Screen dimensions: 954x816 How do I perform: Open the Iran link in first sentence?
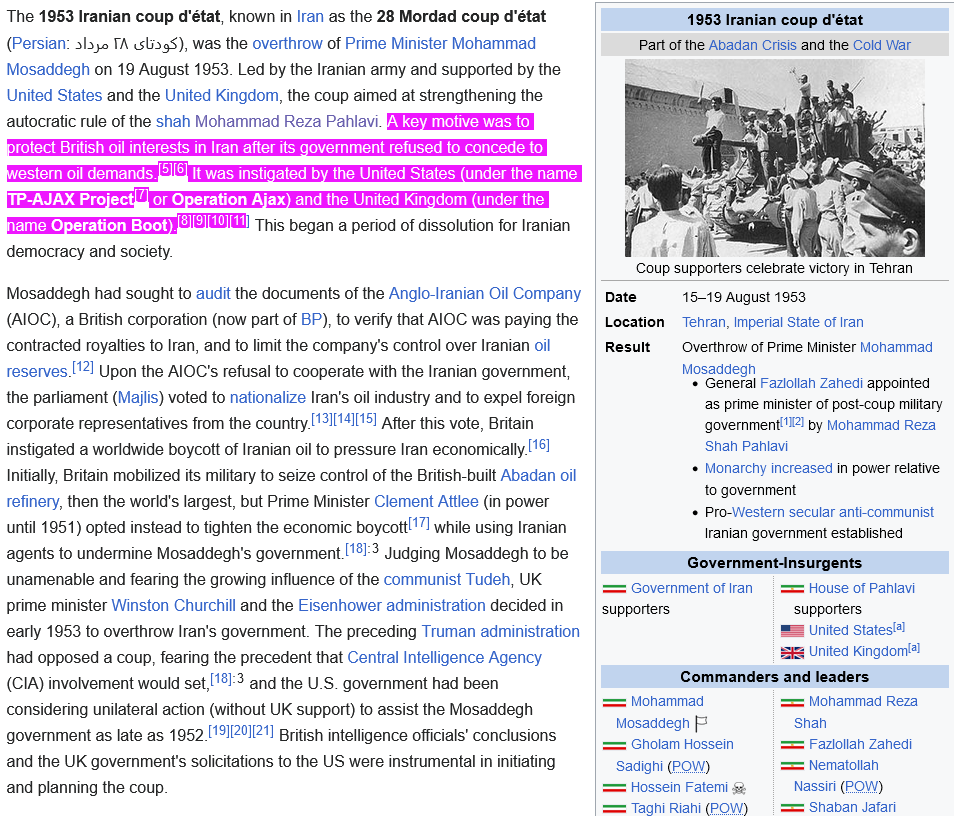coord(310,16)
